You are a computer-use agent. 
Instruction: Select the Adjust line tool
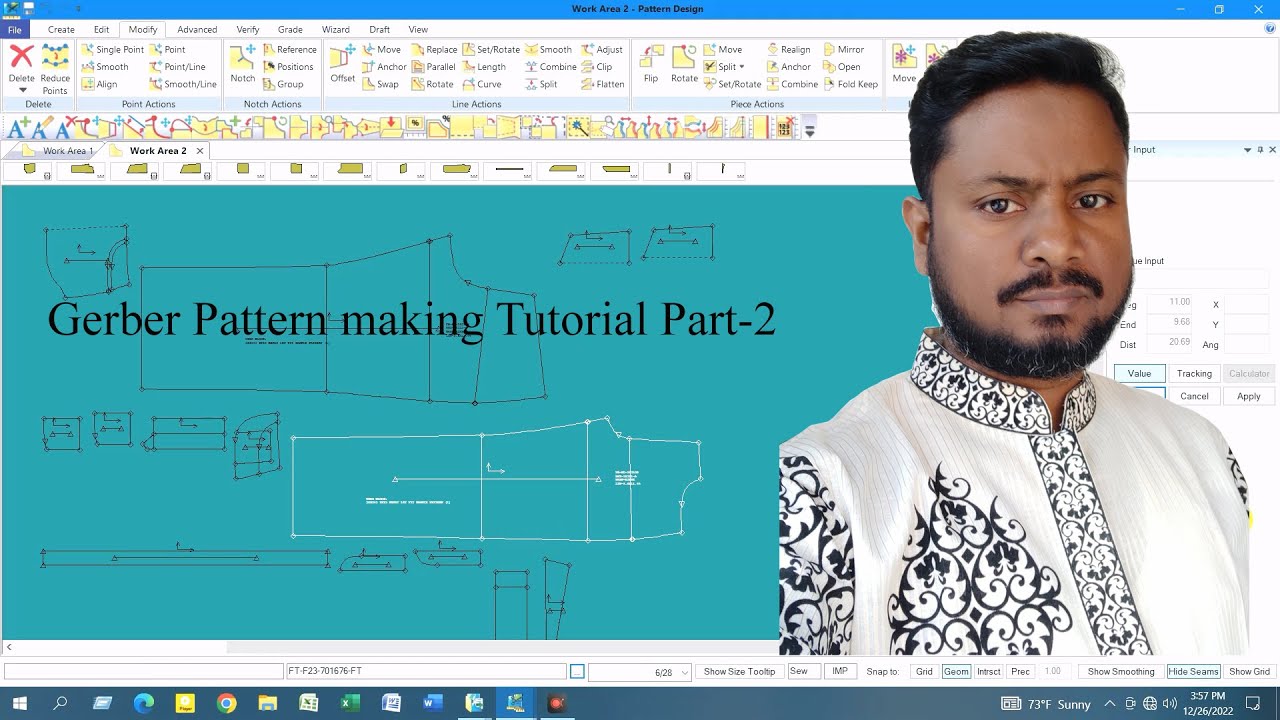(601, 49)
